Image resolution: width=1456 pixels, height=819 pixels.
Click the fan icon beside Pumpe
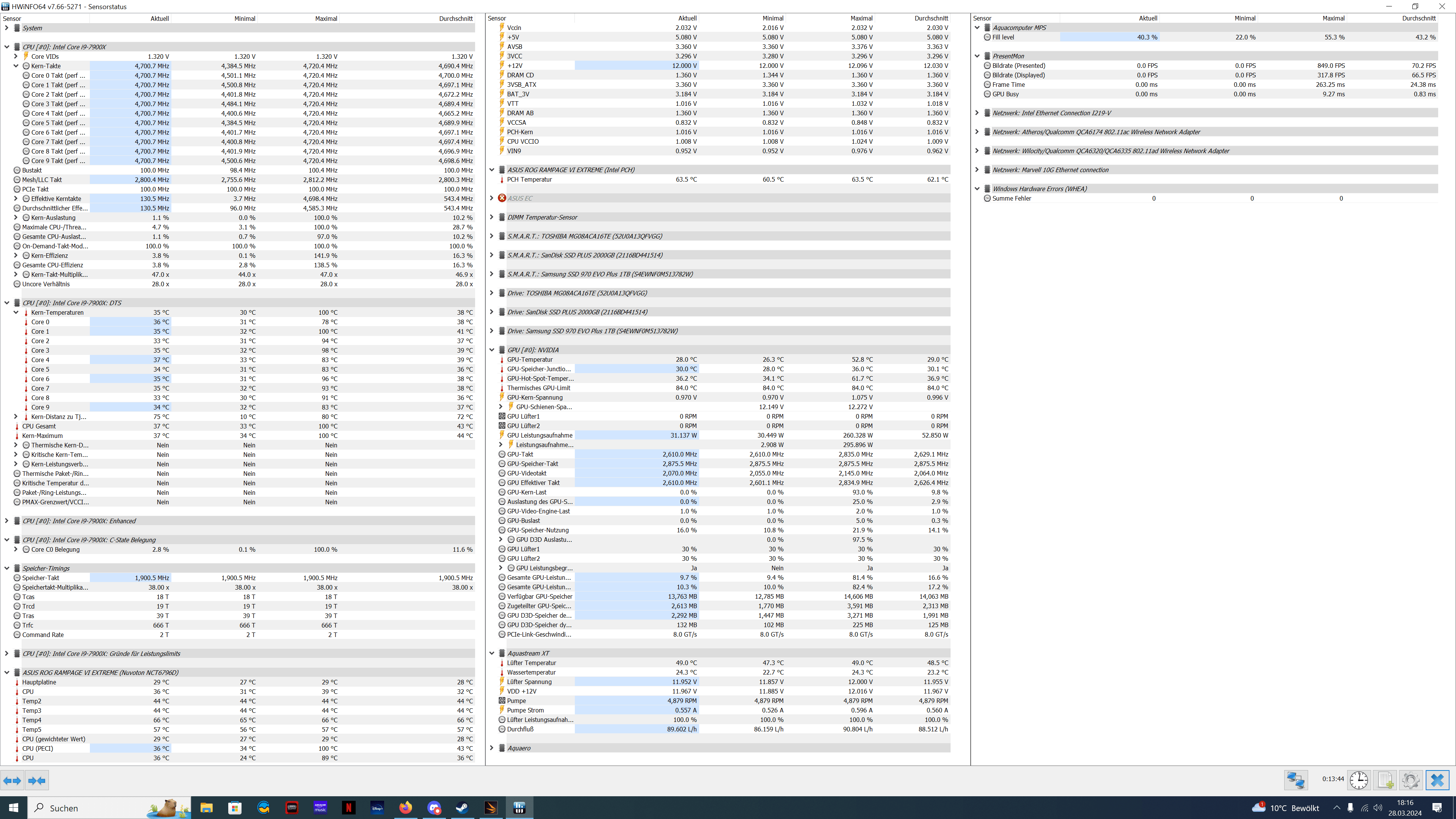click(x=502, y=701)
